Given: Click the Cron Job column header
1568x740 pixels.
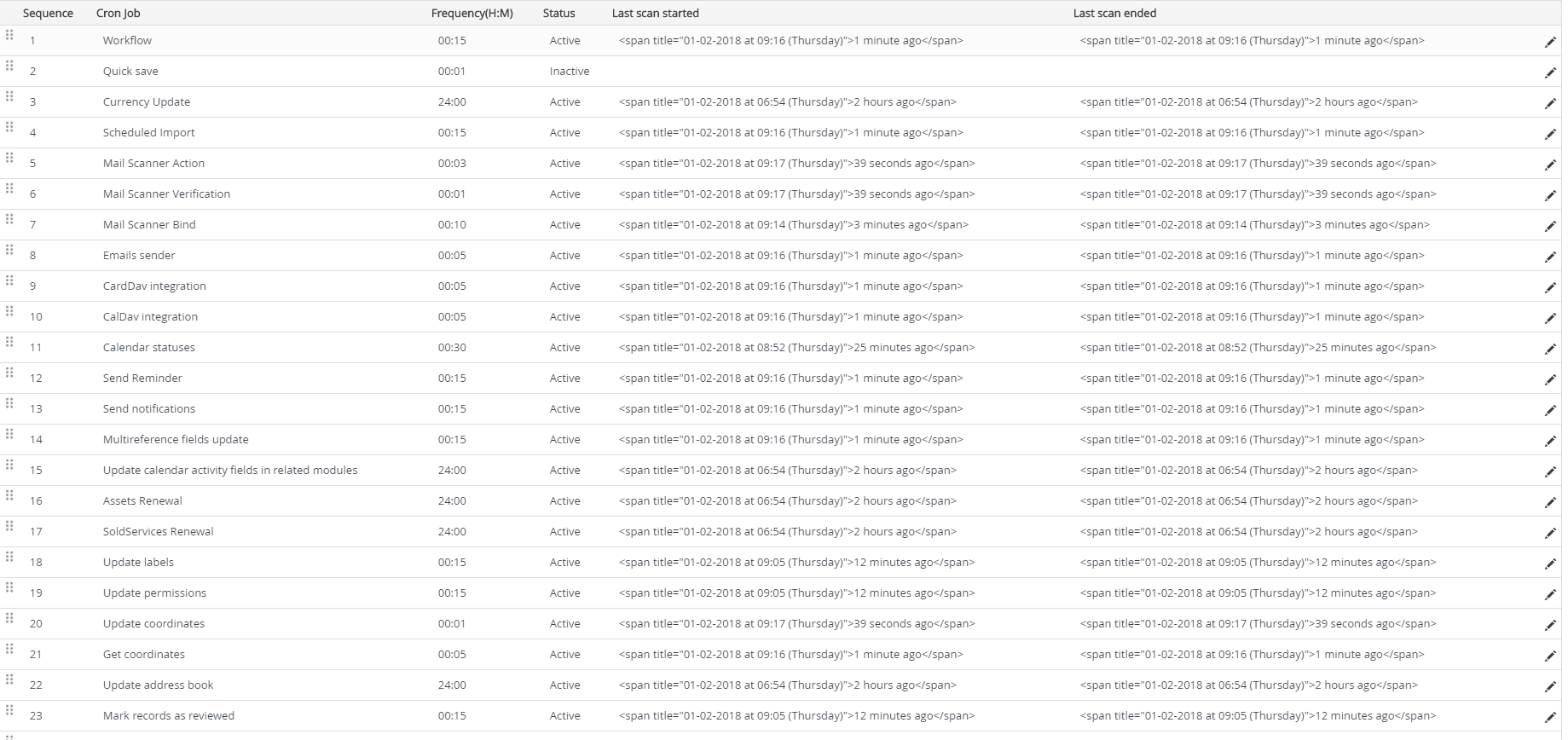Looking at the screenshot, I should coord(119,14).
